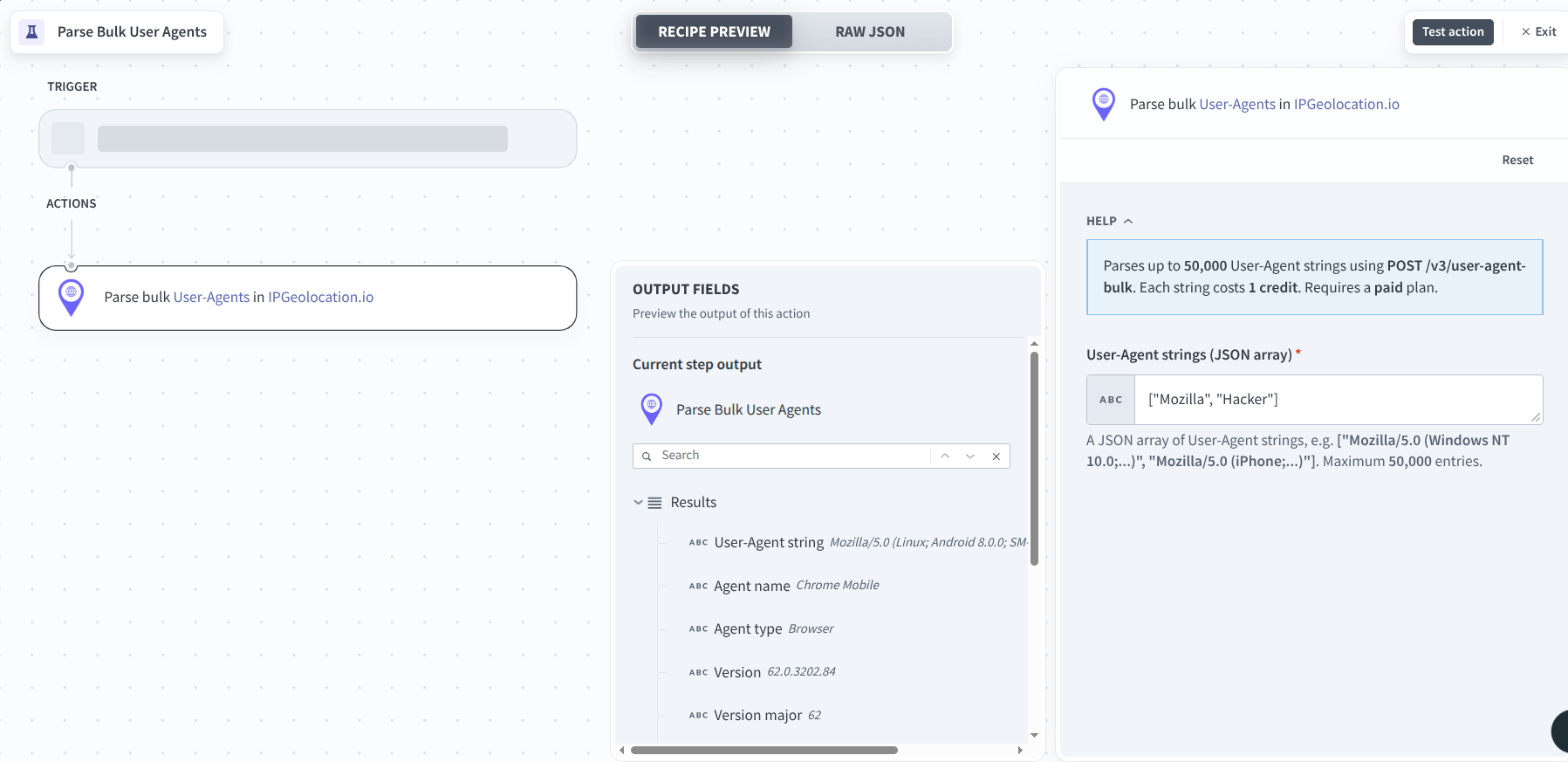This screenshot has width=1568, height=762.
Task: Click the User-Agent string Mozilla sample value
Action: coord(928,543)
